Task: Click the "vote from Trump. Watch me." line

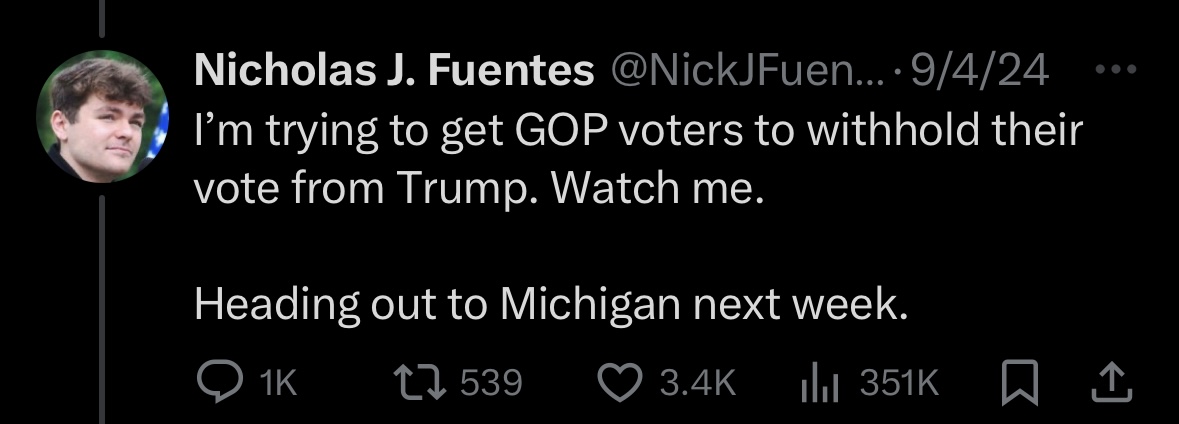Action: click(x=480, y=190)
